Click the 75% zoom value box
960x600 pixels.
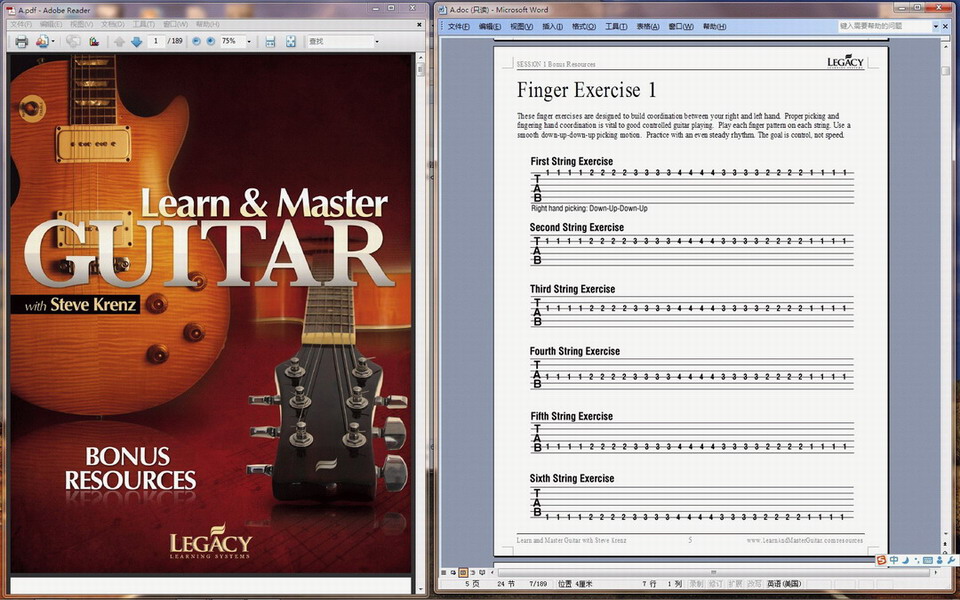coord(232,41)
